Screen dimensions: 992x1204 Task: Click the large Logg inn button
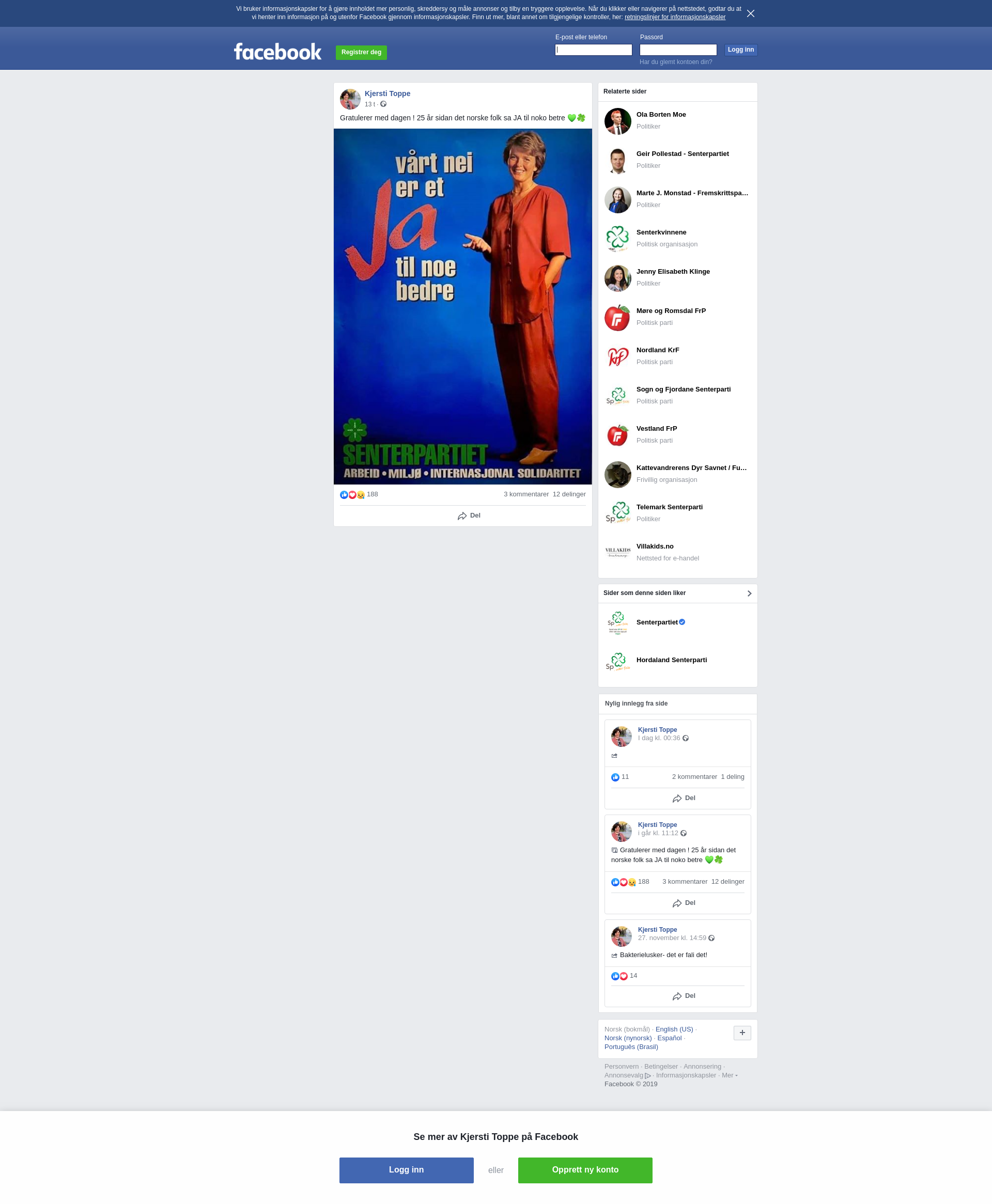point(406,1170)
